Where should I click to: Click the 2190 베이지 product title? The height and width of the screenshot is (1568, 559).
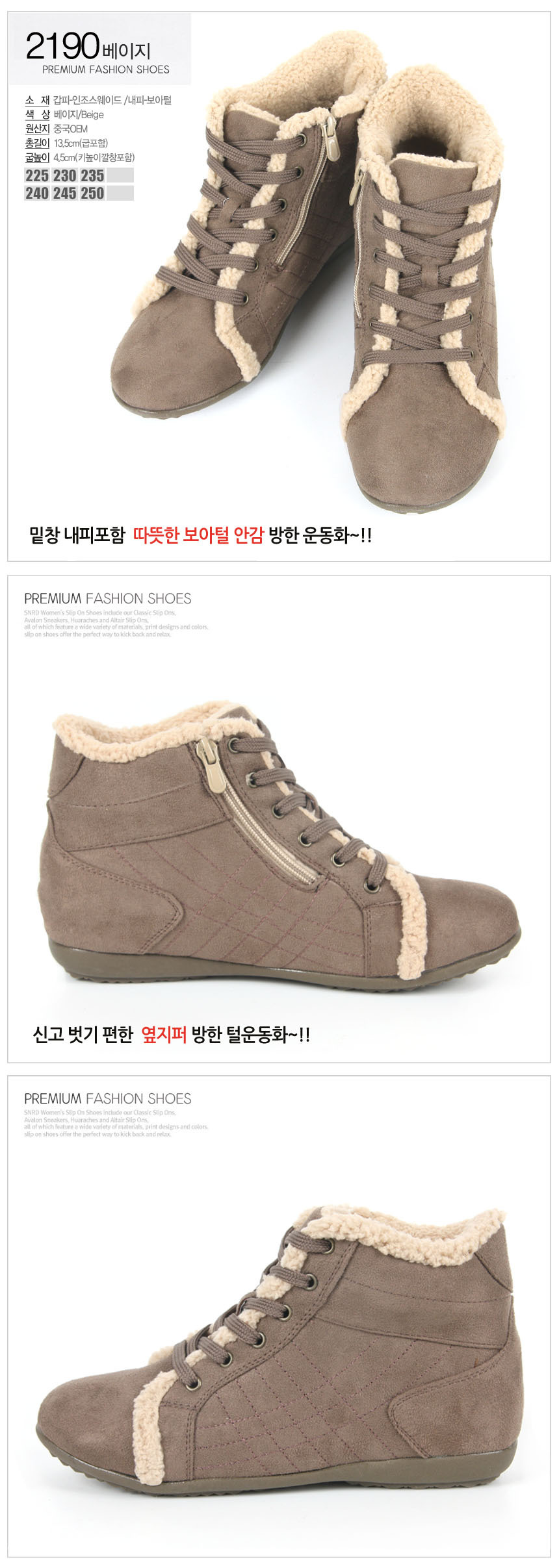pos(88,47)
